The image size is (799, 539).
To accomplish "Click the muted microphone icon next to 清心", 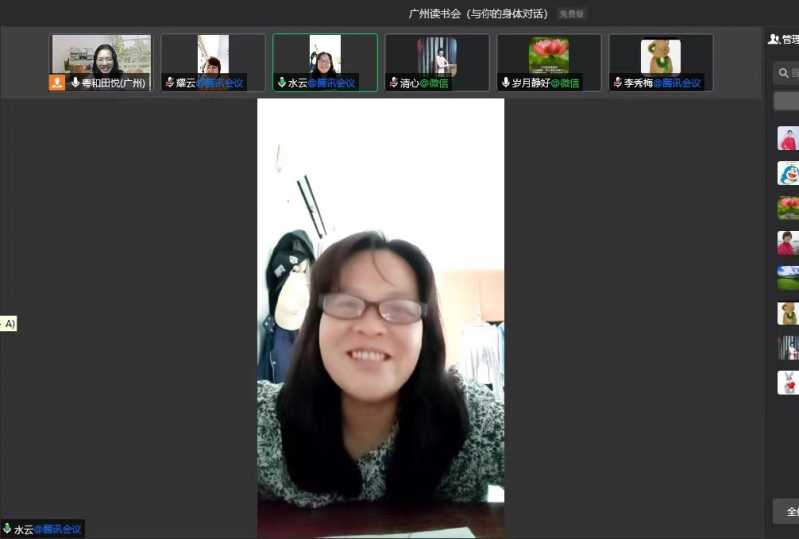I will 393,83.
